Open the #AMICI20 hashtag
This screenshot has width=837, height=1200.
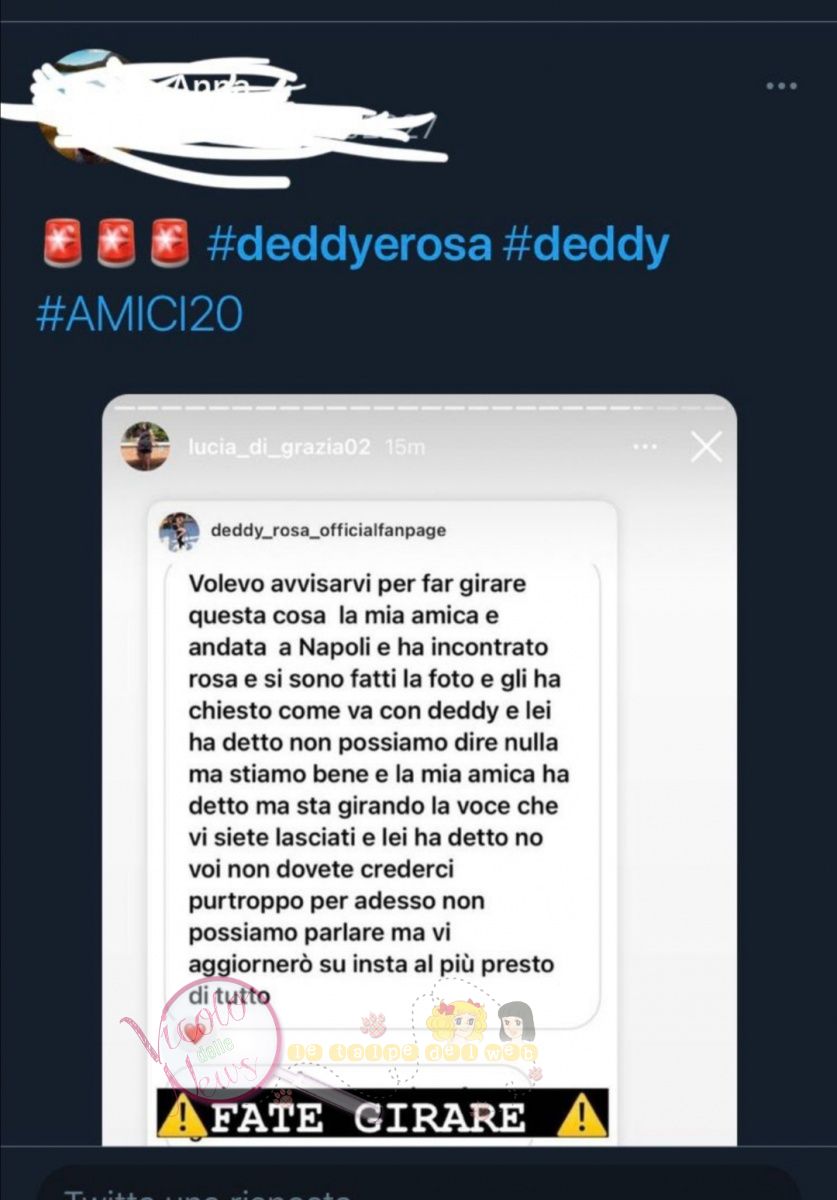click(139, 314)
